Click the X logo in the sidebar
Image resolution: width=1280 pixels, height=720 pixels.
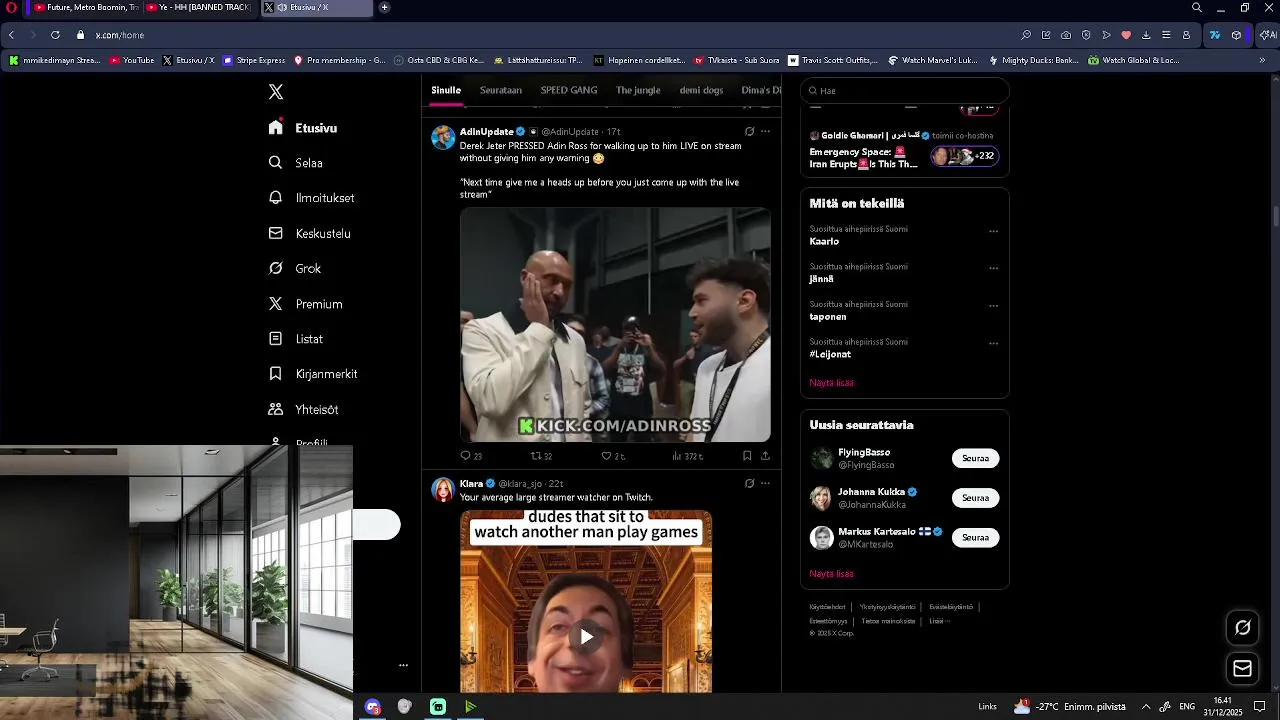[x=276, y=92]
